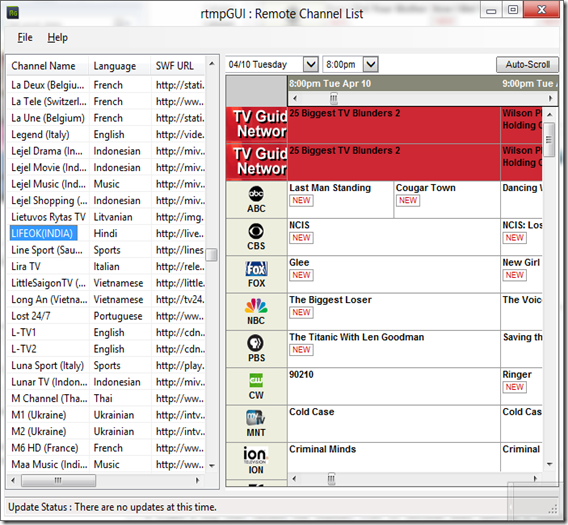Click channel list scroll down arrow
Image resolution: width=568 pixels, height=525 pixels.
[x=212, y=466]
